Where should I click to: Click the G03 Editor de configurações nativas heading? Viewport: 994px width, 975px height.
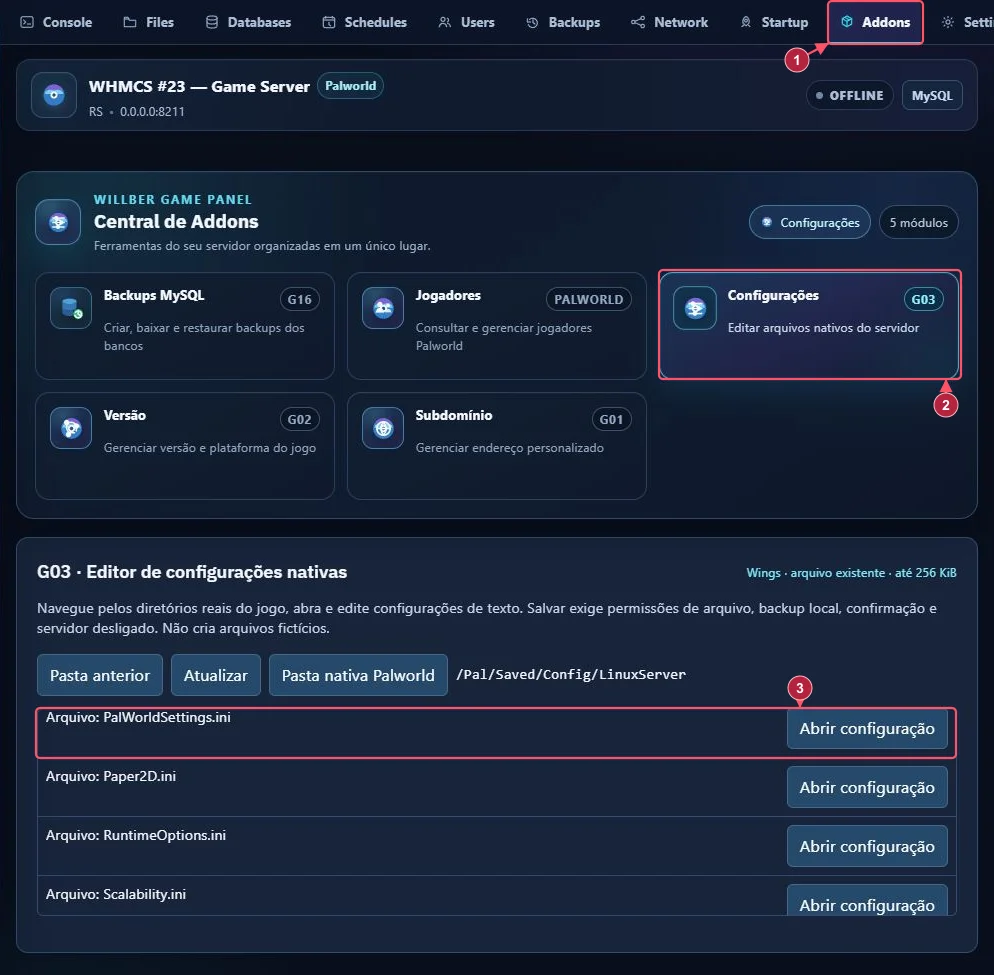[x=192, y=572]
